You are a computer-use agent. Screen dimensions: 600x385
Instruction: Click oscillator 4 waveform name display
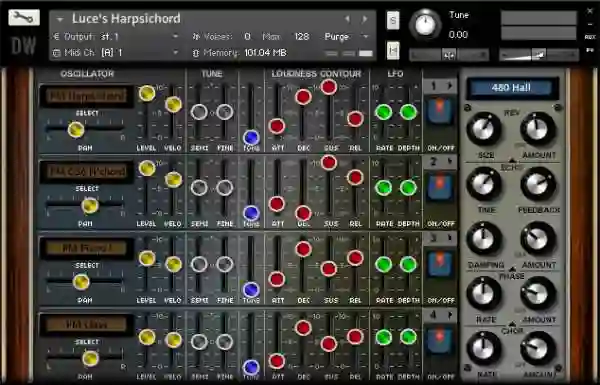87,325
